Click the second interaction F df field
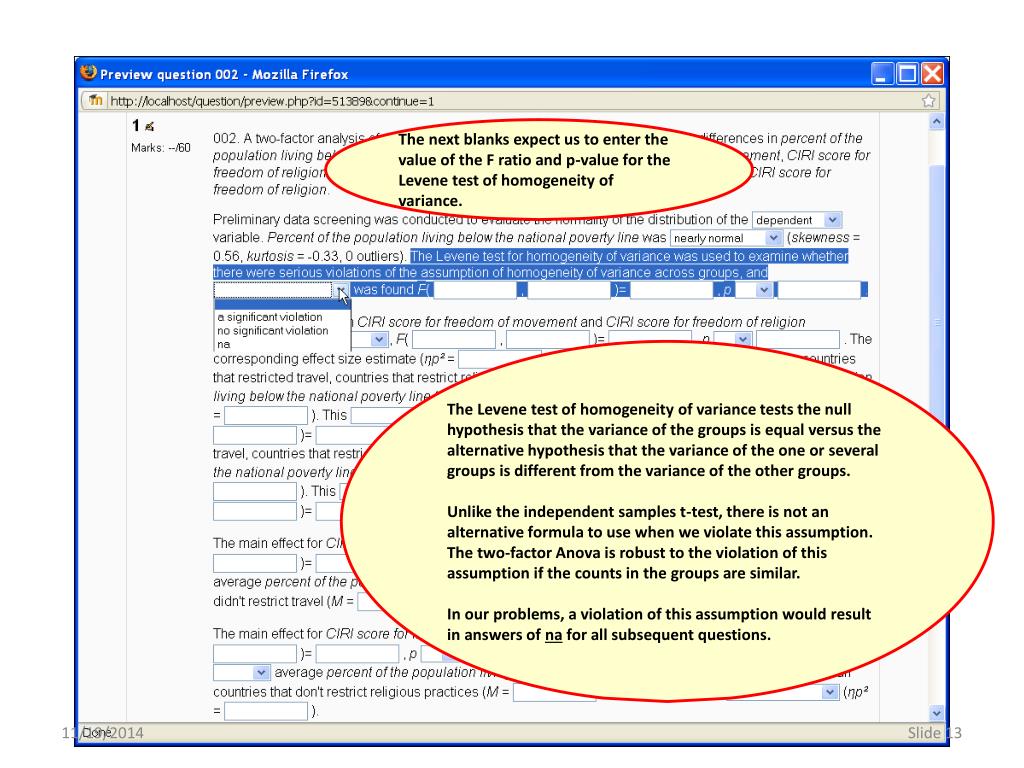1024x768 pixels. coord(548,340)
